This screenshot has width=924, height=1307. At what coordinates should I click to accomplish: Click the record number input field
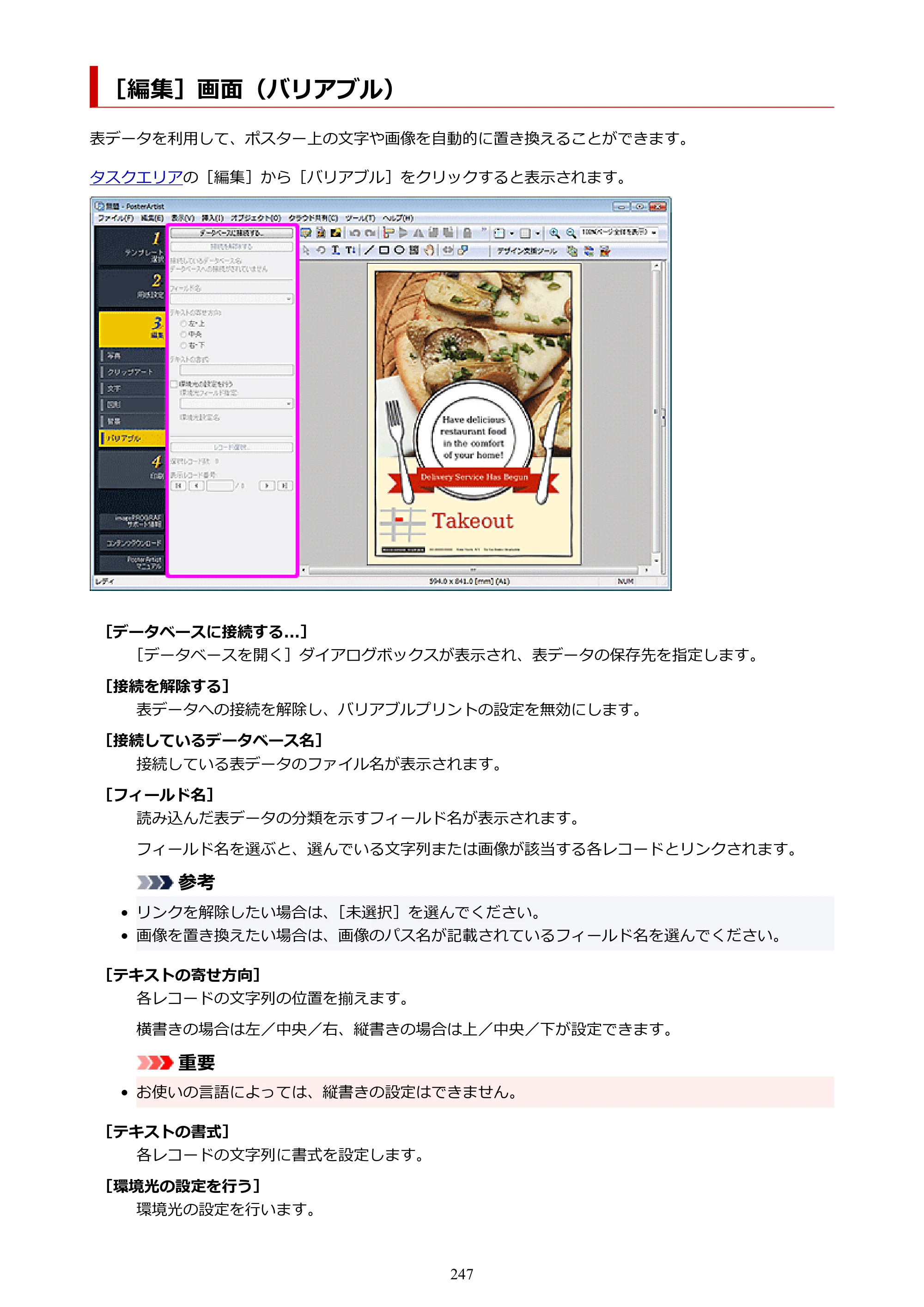tap(220, 486)
